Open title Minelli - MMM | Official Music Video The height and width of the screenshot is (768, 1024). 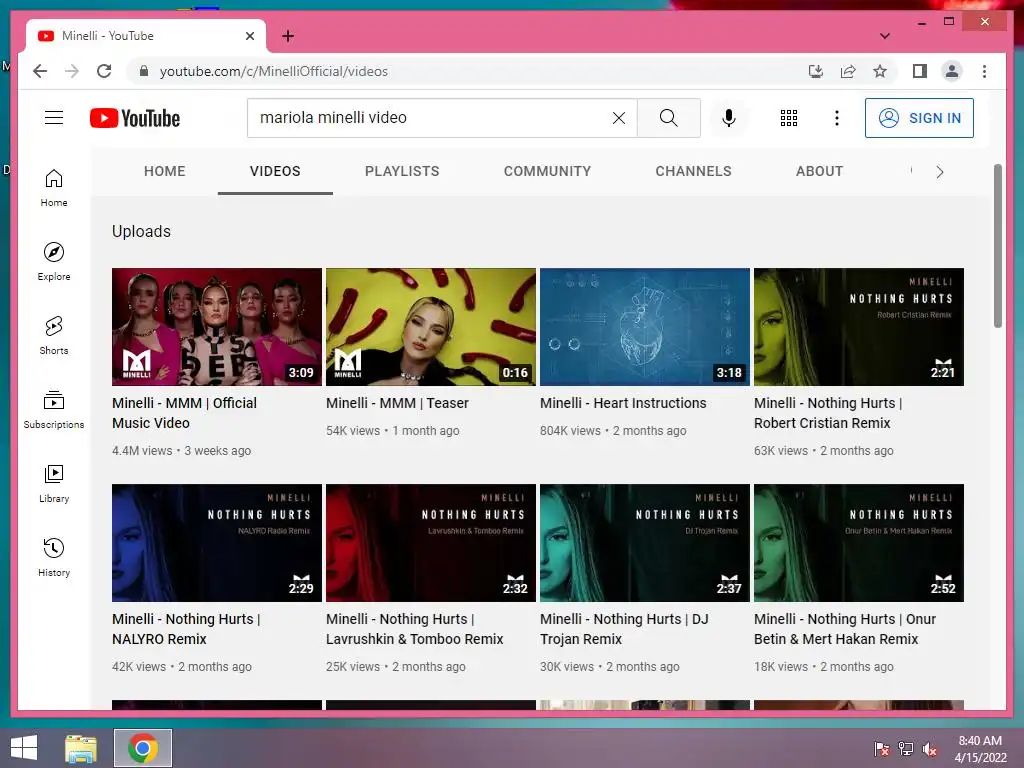(184, 413)
